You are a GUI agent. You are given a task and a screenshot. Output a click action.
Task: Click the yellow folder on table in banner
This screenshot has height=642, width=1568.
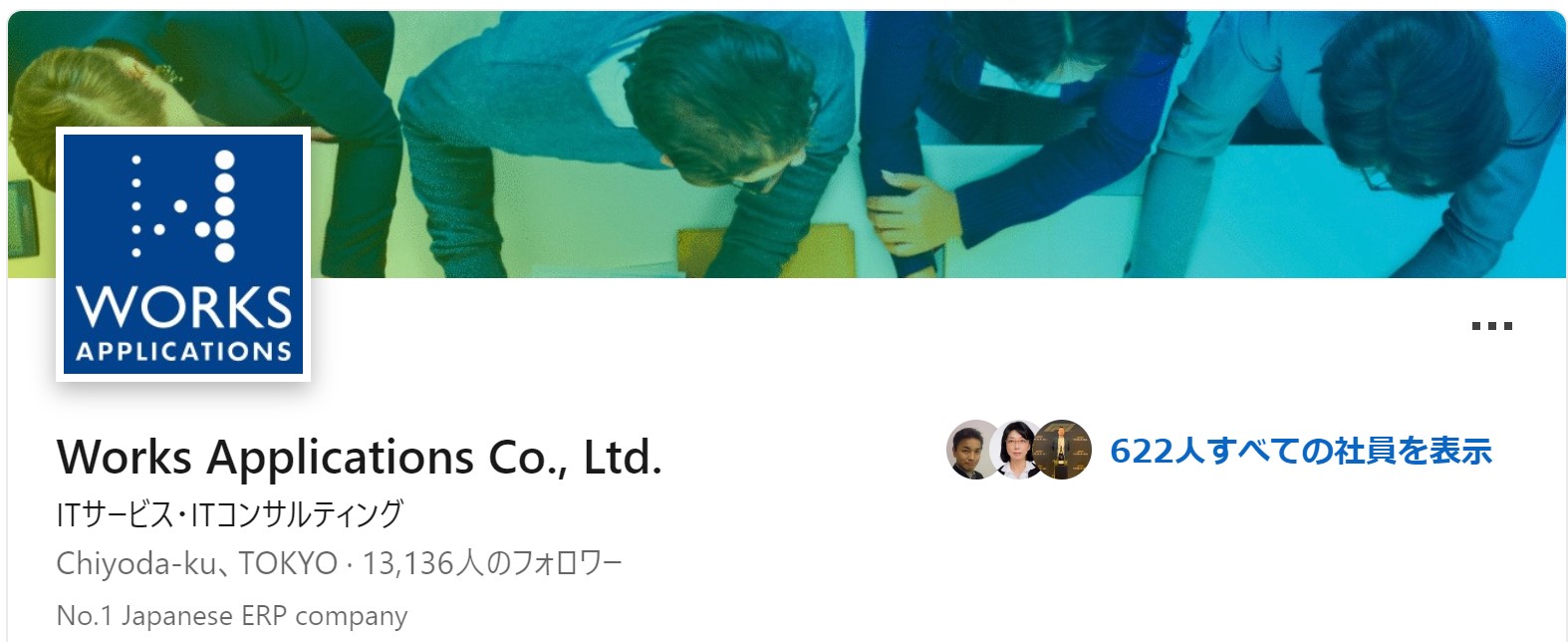[x=765, y=252]
